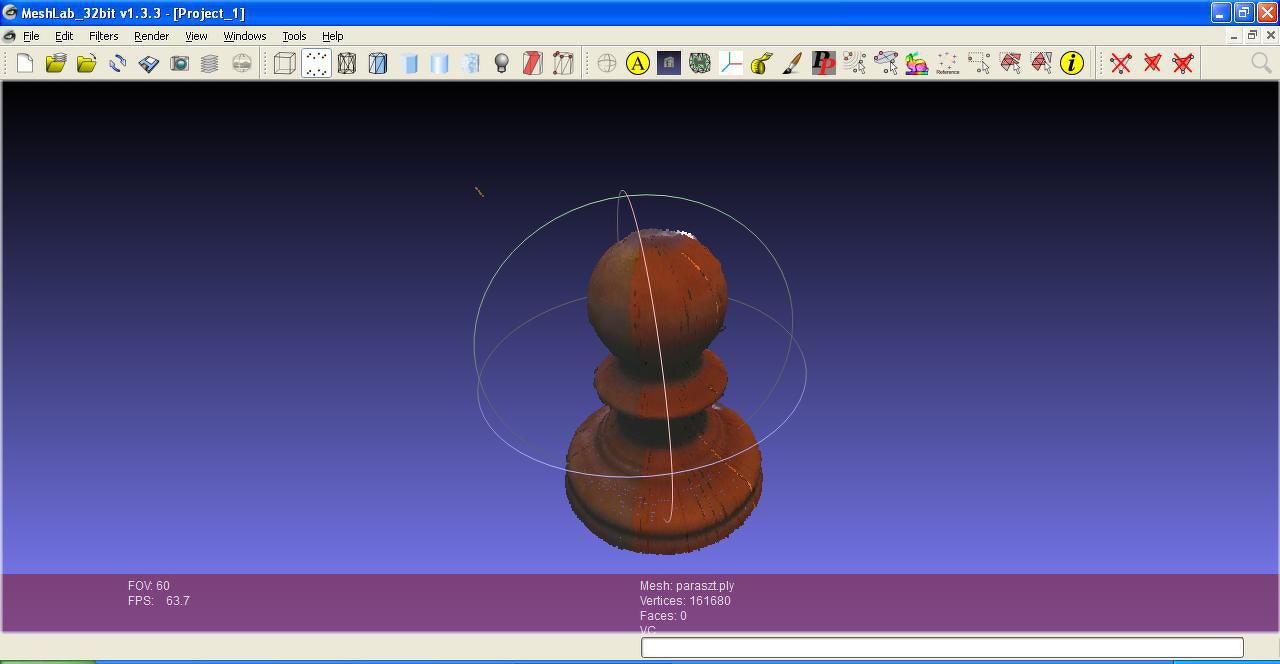
Task: Toggle texture rendering mode icon
Action: pos(471,63)
